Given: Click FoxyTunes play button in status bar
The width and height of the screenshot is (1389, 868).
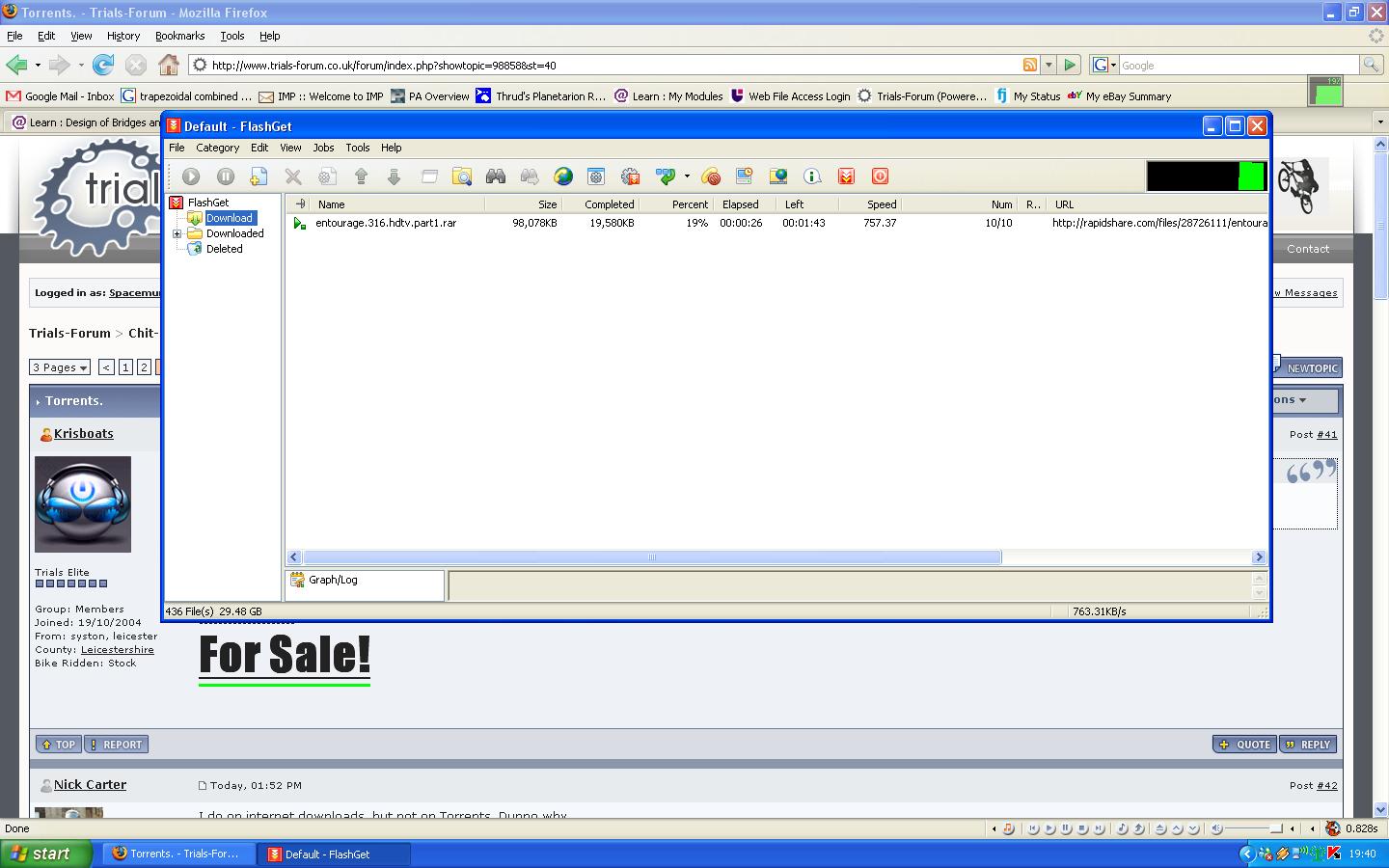Looking at the screenshot, I should click(x=1049, y=828).
